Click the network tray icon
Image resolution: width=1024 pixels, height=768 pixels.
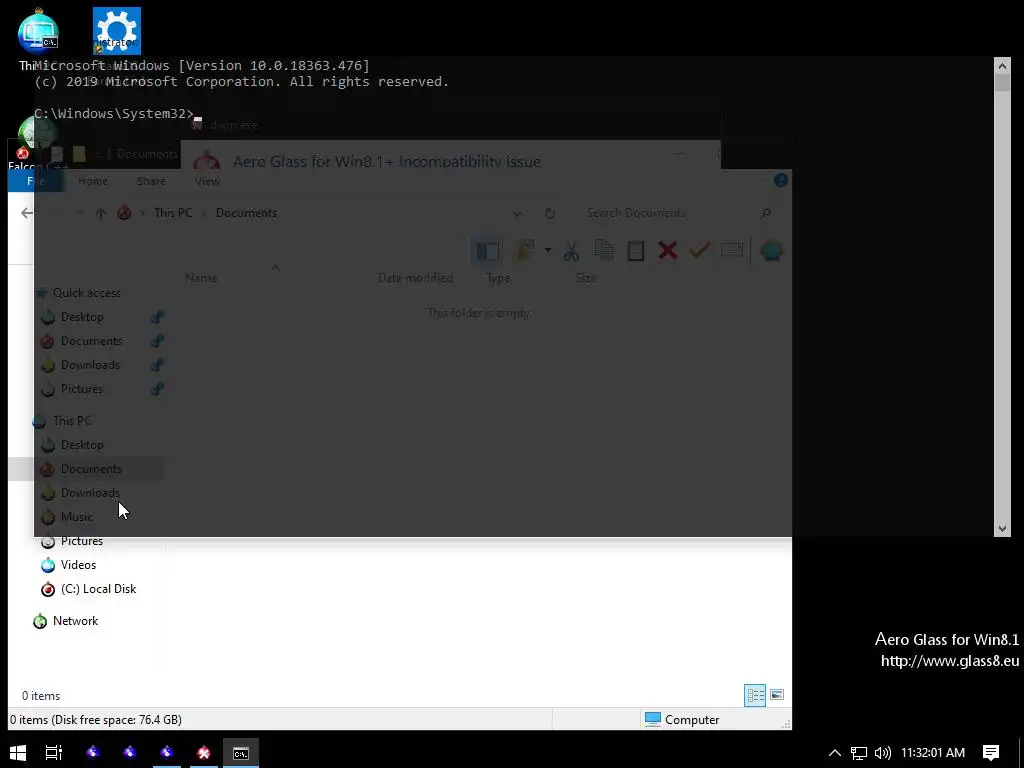(x=859, y=753)
